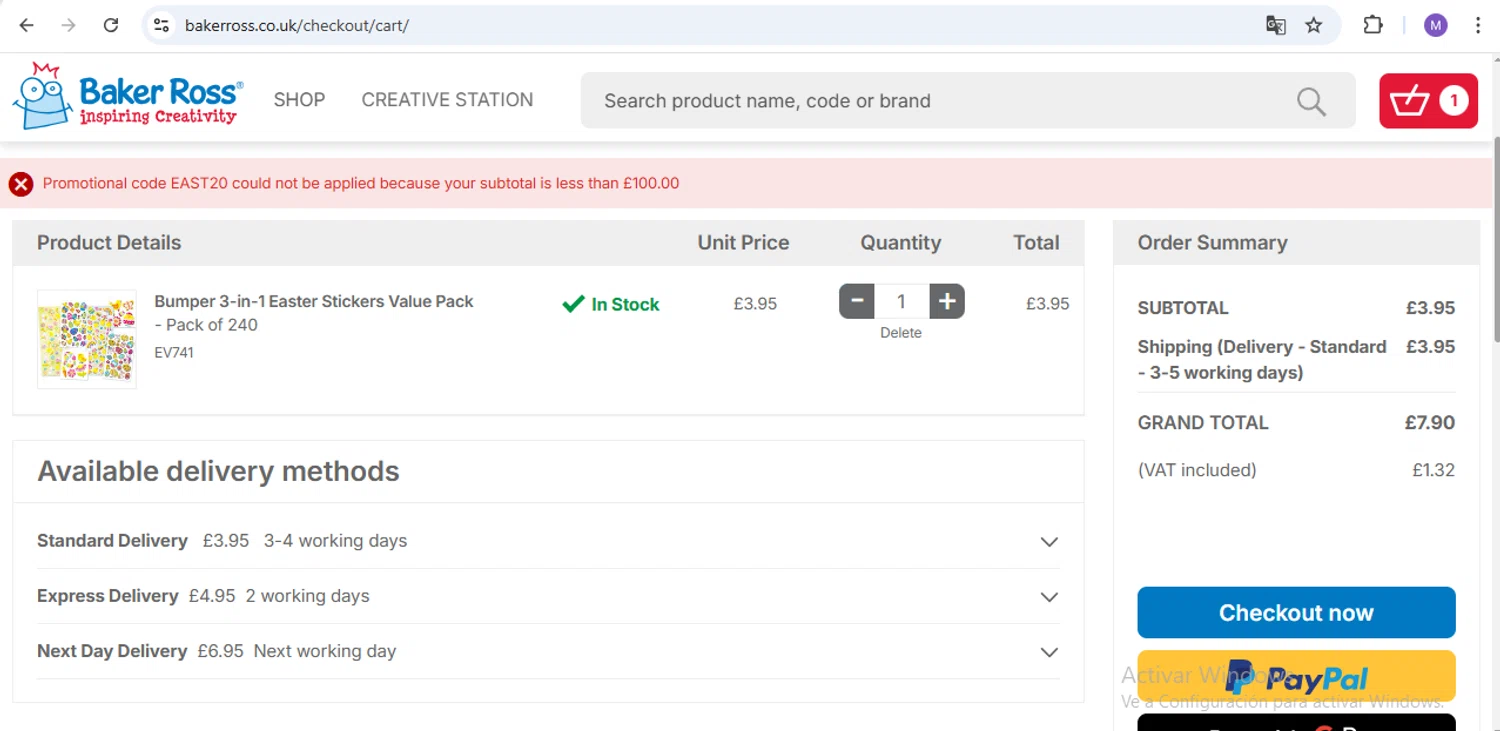The image size is (1500, 731).
Task: Open the Chrome profile avatar
Action: 1436,25
